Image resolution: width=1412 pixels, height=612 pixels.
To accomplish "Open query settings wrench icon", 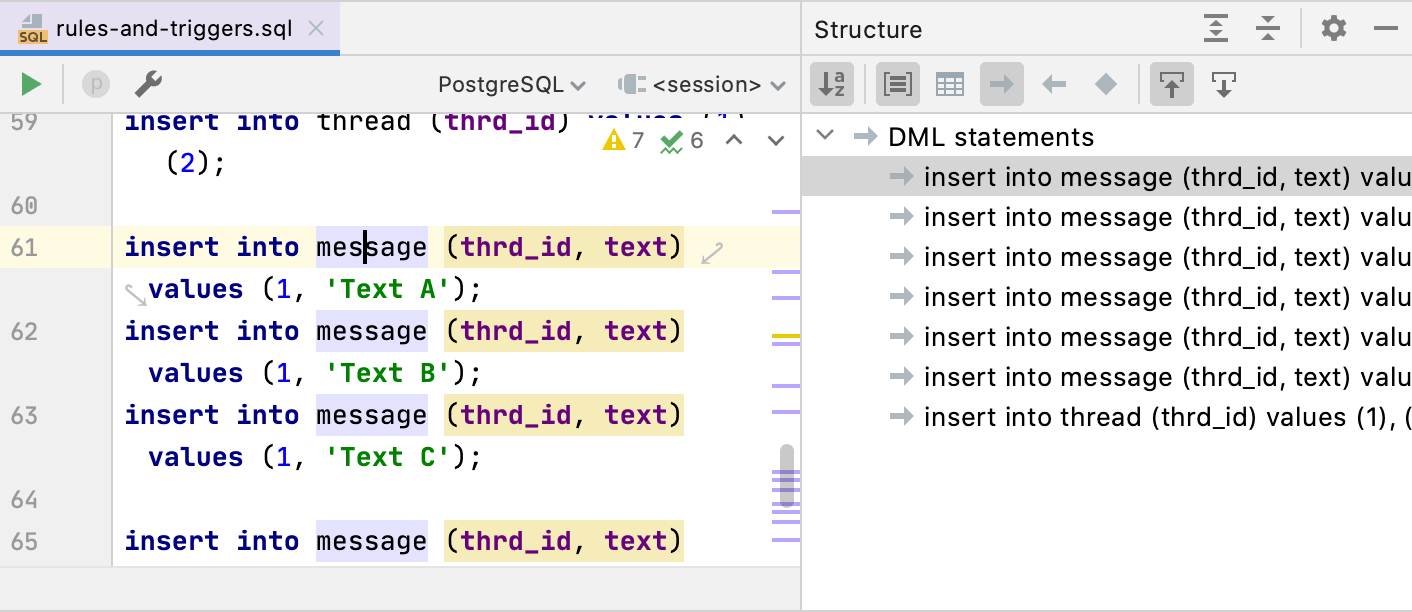I will 148,85.
